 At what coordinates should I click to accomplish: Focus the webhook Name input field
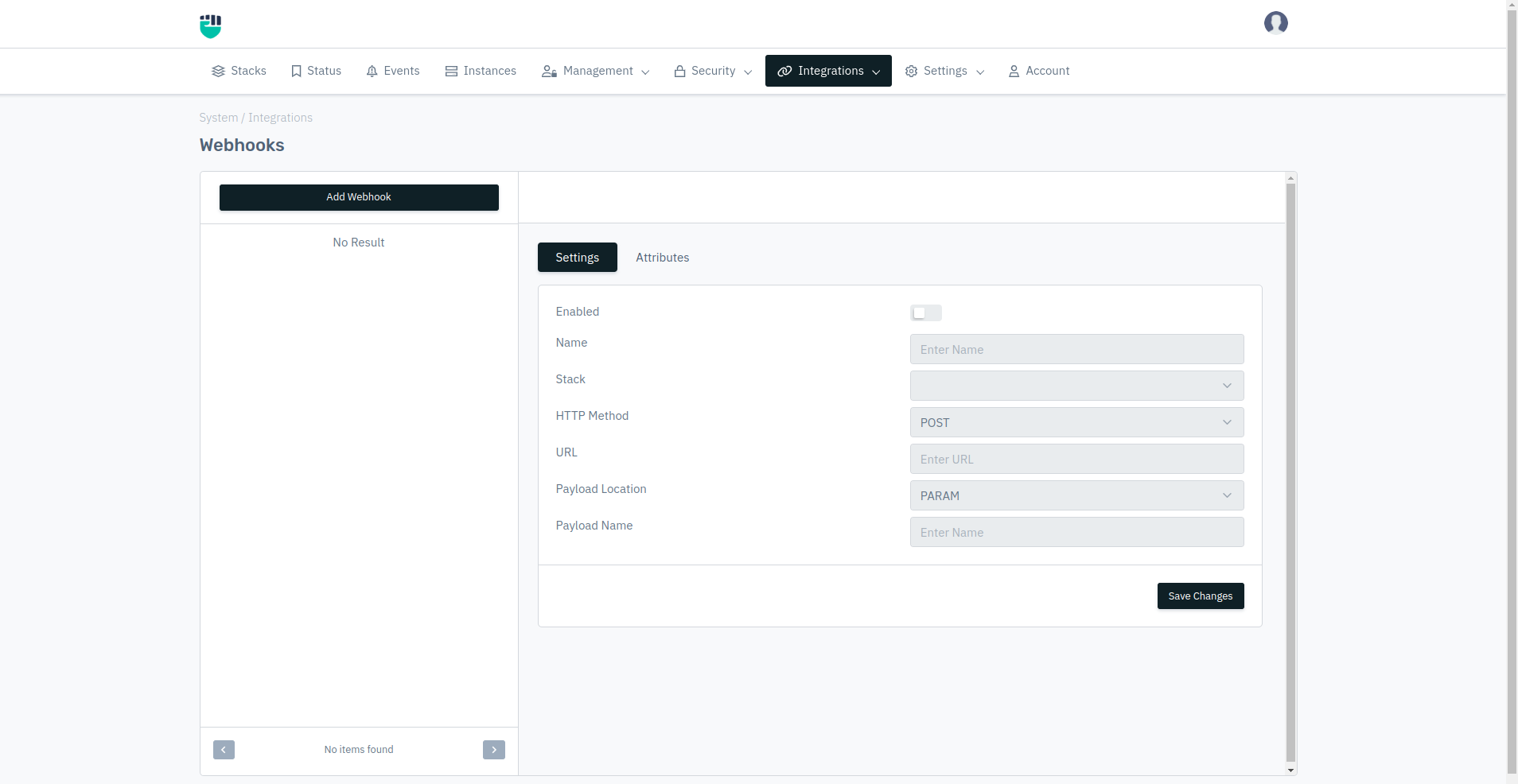tap(1076, 349)
